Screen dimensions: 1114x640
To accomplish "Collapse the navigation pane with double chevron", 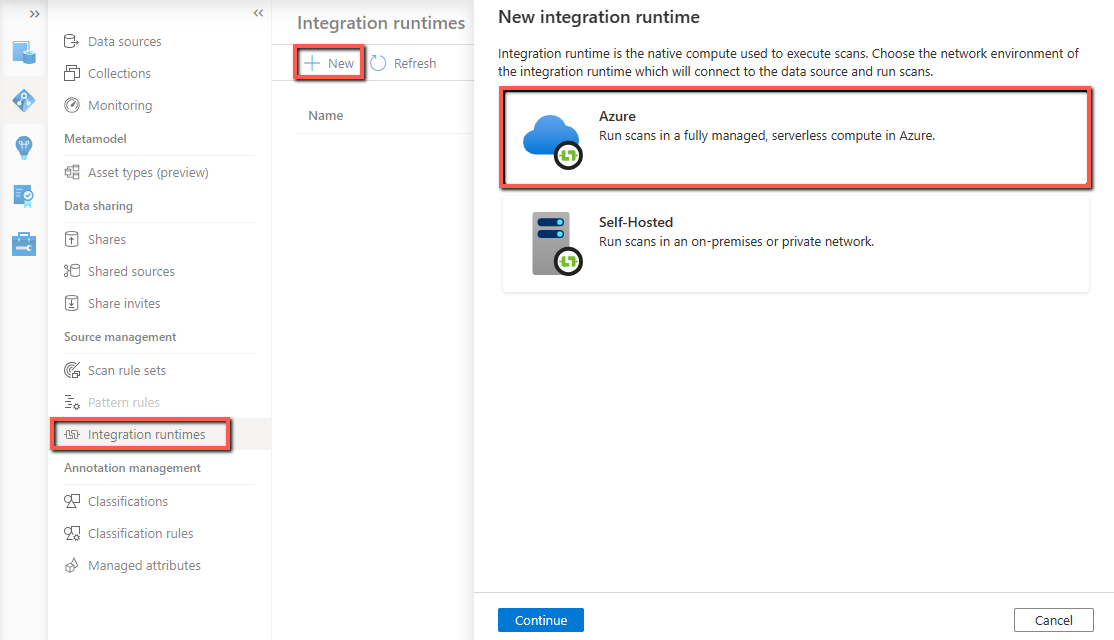I will 258,13.
